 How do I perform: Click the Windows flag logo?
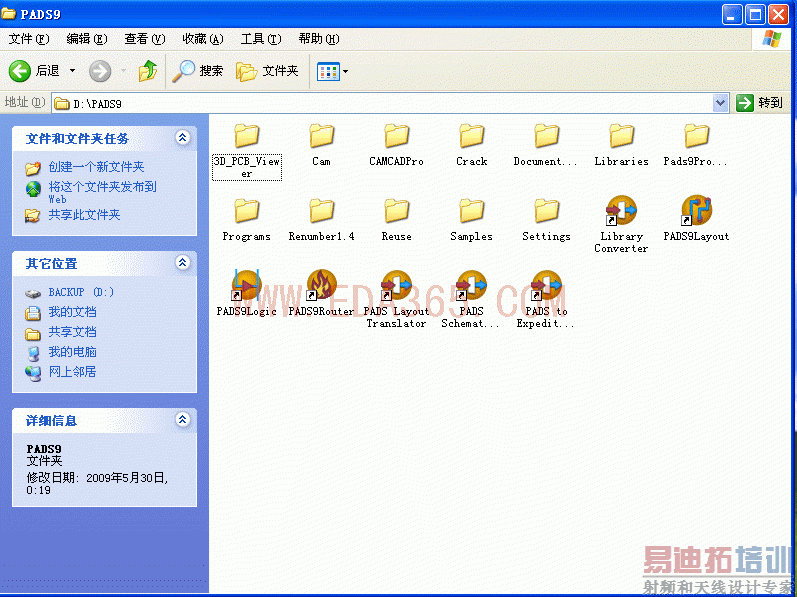click(772, 39)
